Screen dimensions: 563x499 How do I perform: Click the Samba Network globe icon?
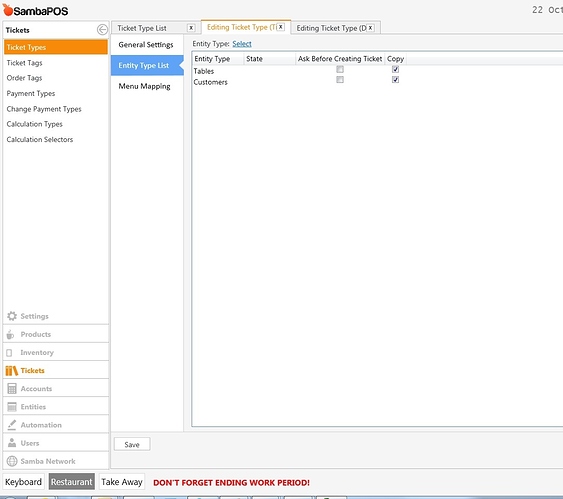point(12,461)
